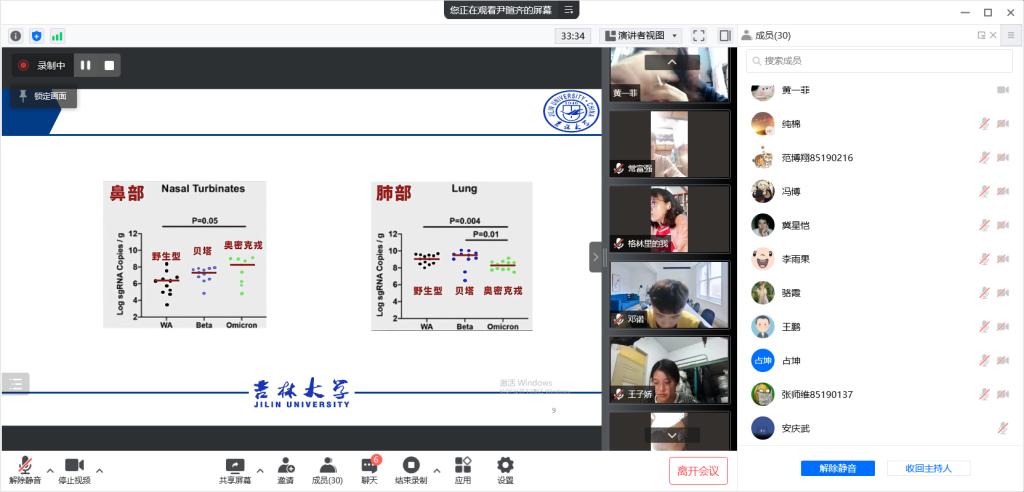Click the blue 解除静音 button in members panel
Image resolution: width=1024 pixels, height=492 pixels.
coord(837,468)
